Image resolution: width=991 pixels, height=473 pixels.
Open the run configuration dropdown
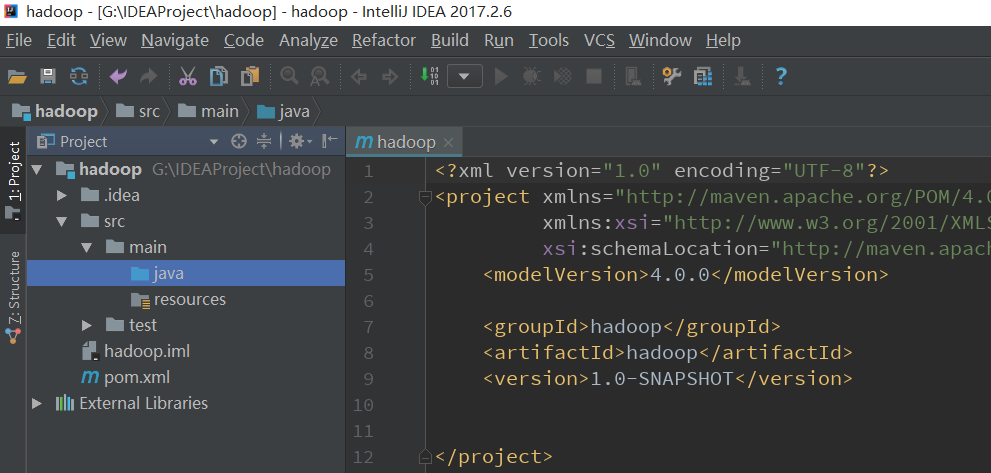coord(465,77)
